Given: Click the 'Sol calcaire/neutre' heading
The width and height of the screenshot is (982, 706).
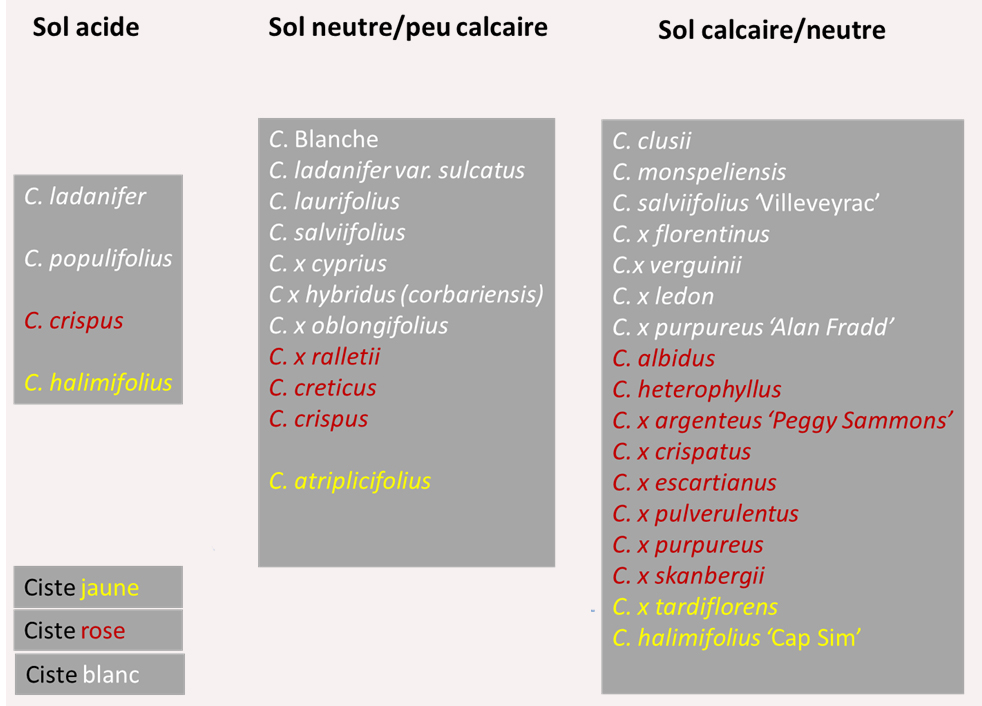Looking at the screenshot, I should pos(771,31).
